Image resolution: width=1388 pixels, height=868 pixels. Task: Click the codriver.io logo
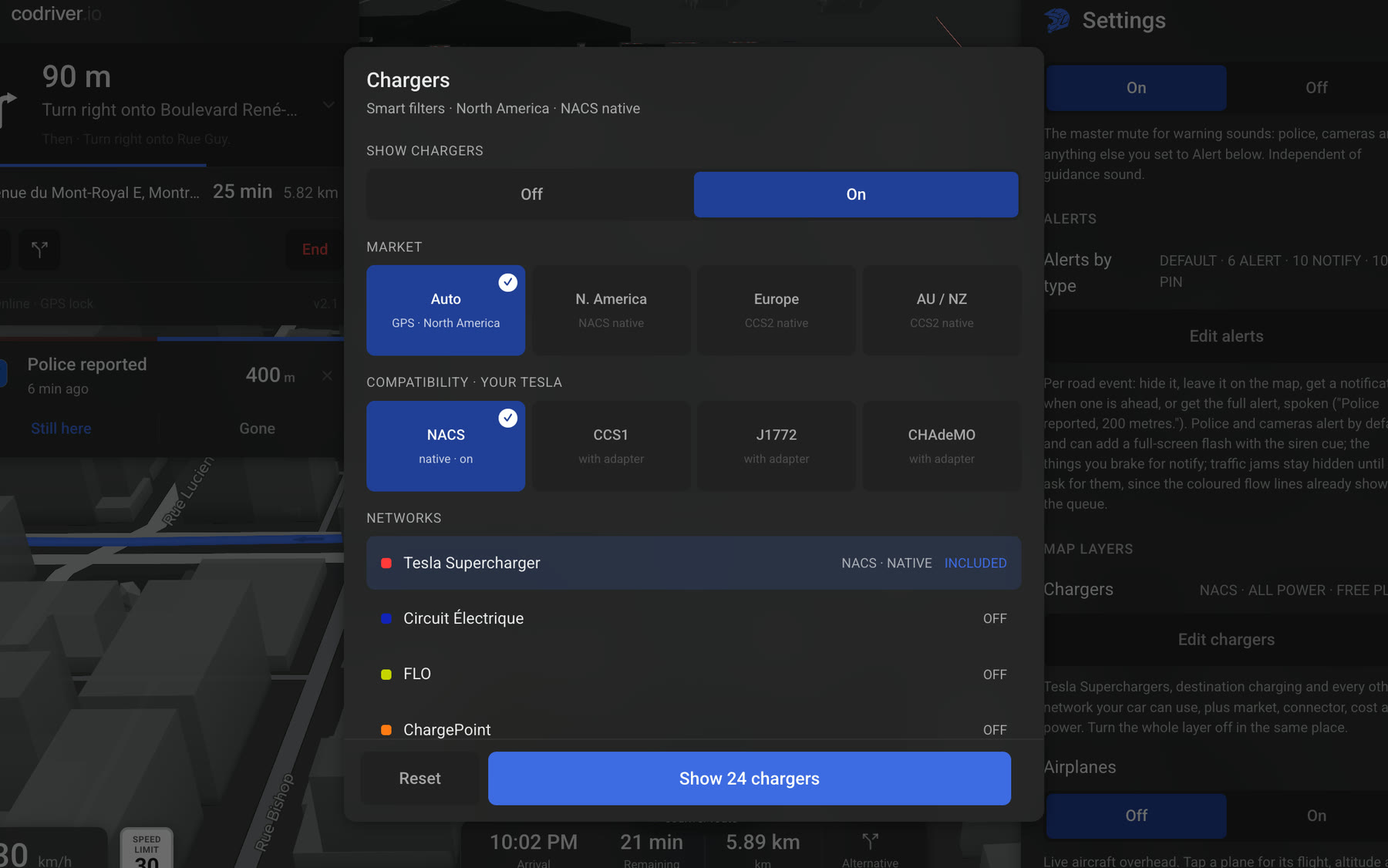click(x=56, y=13)
